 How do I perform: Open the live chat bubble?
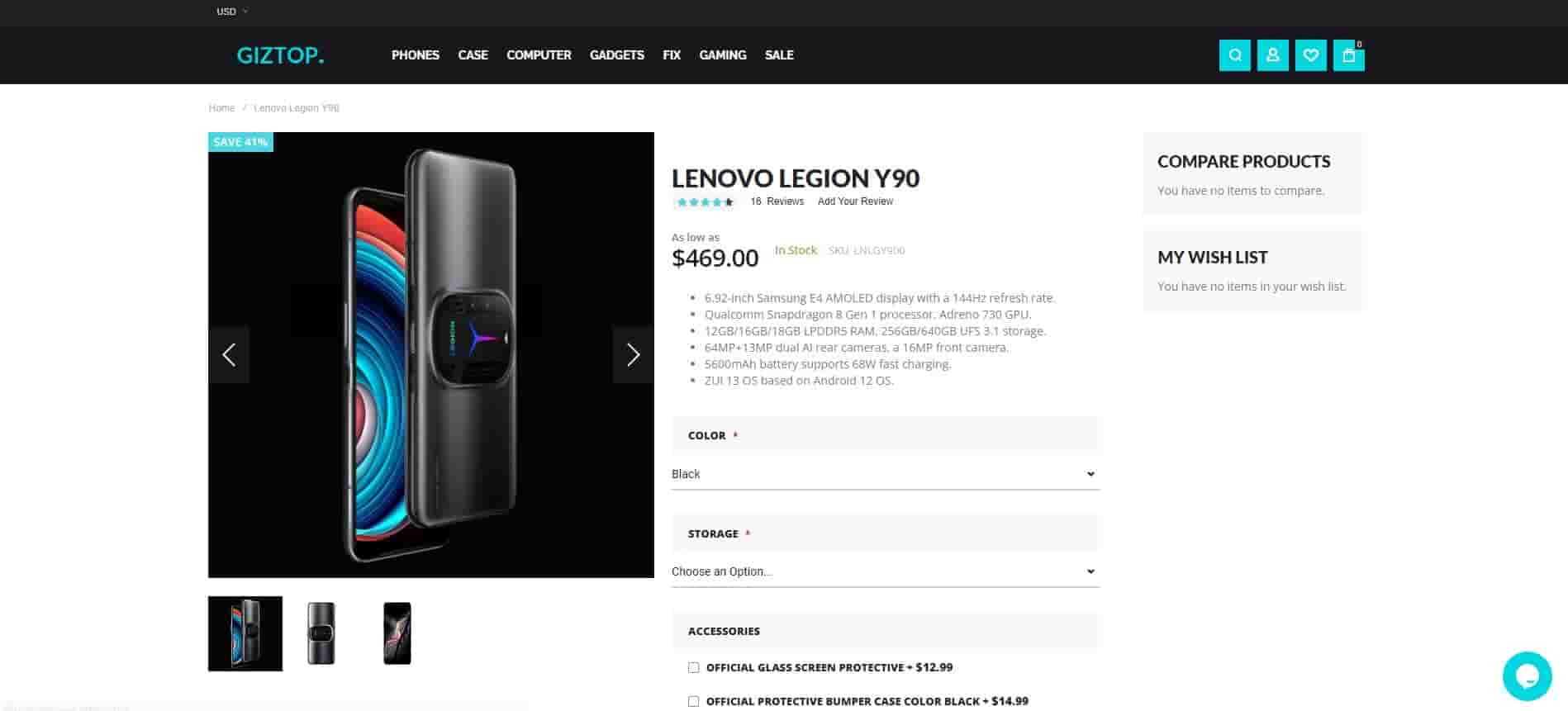tap(1527, 676)
